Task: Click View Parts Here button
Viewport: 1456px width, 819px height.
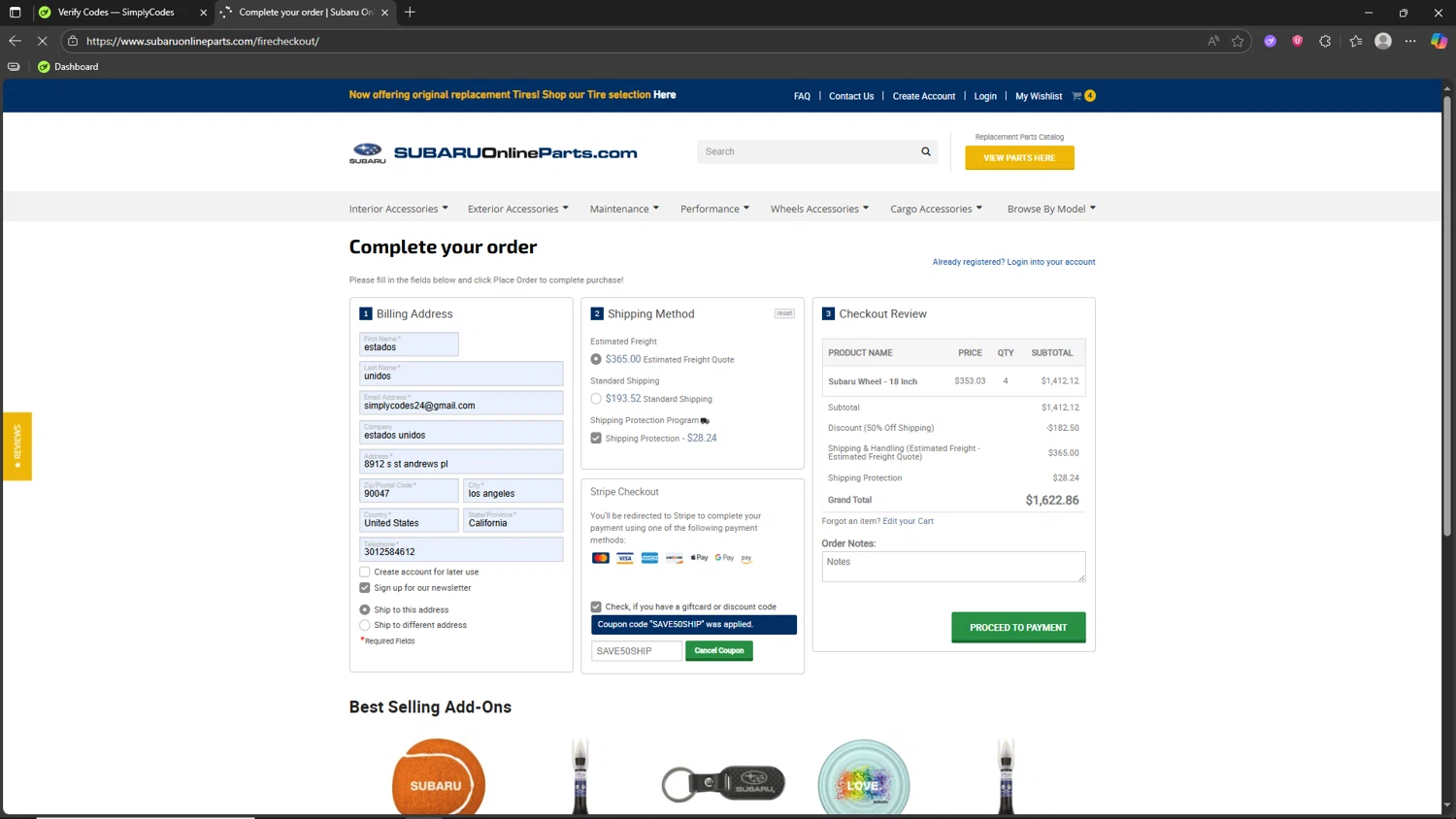Action: click(1019, 157)
